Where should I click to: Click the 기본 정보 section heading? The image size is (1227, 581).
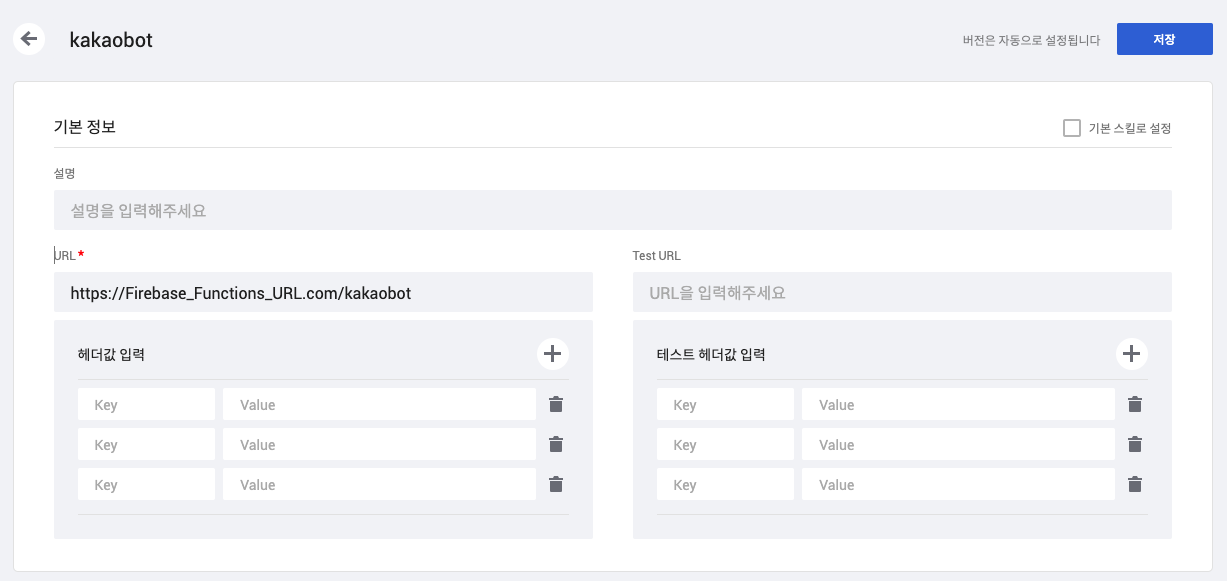pos(85,127)
